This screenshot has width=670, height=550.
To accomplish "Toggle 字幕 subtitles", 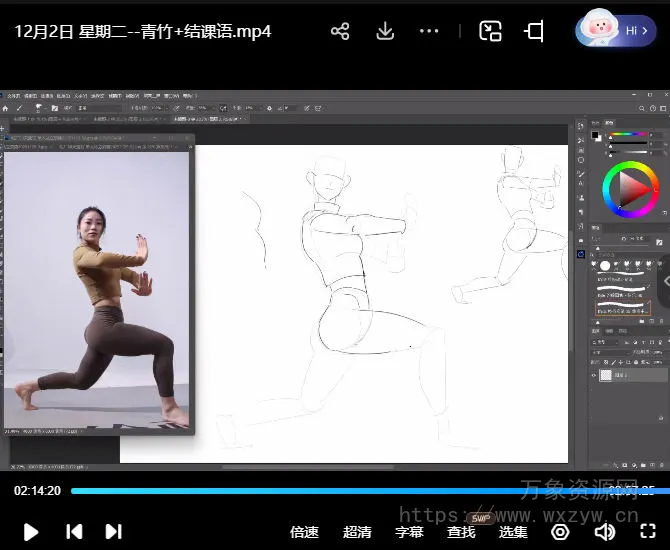I will pyautogui.click(x=409, y=532).
